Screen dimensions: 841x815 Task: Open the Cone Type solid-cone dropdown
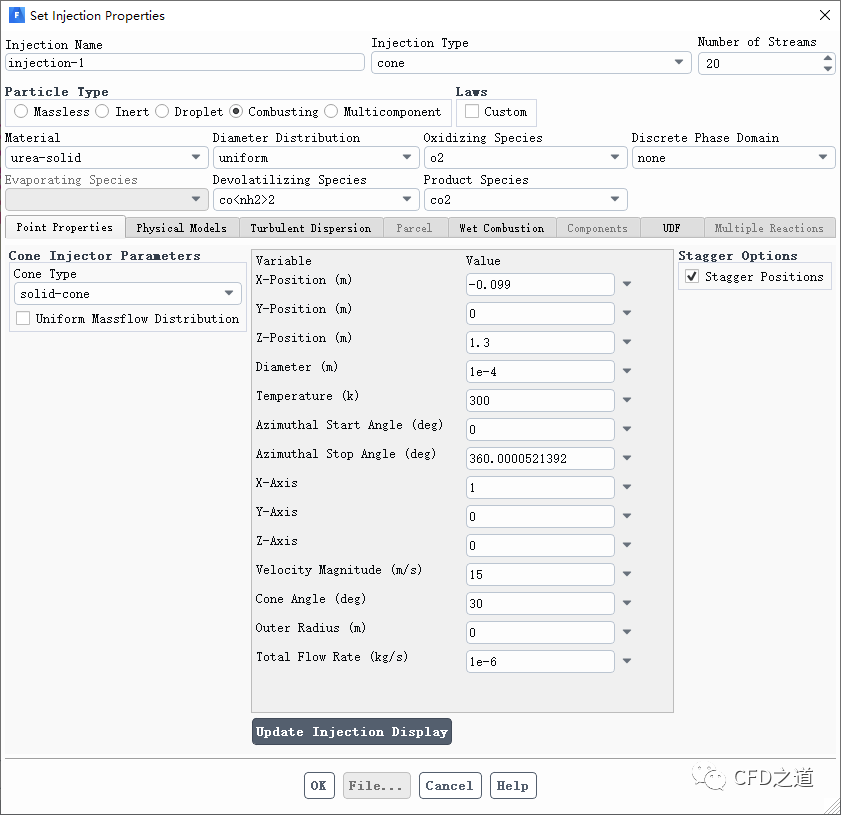[128, 294]
